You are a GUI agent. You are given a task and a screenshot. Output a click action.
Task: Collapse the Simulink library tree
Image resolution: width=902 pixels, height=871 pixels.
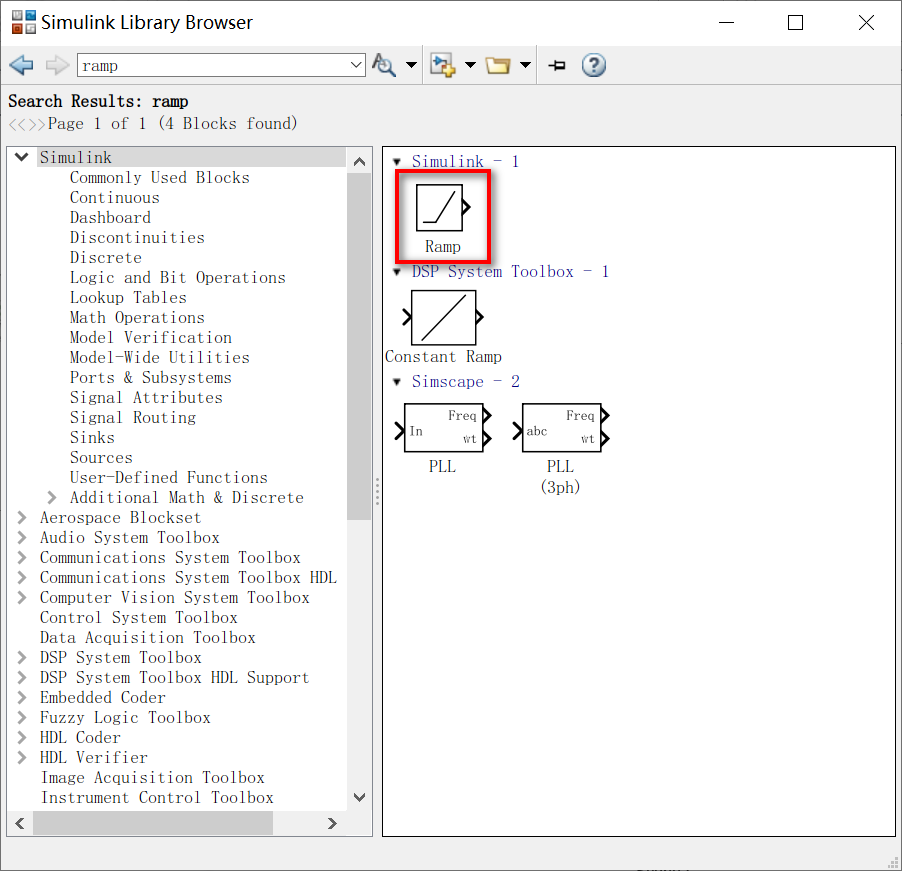(21, 157)
